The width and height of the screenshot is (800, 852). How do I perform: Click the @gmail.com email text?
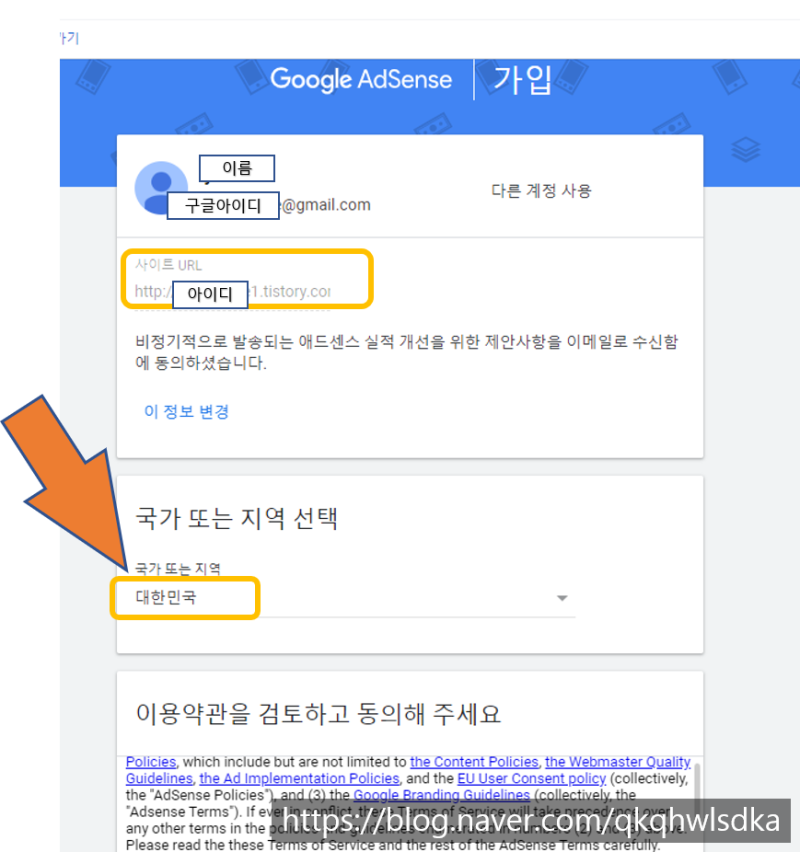pyautogui.click(x=326, y=205)
